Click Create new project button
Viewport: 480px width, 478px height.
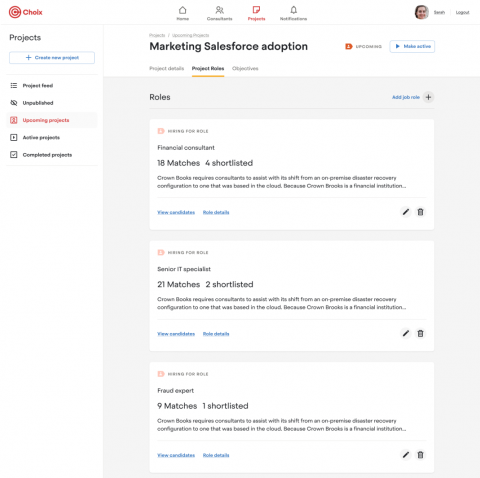click(x=52, y=58)
